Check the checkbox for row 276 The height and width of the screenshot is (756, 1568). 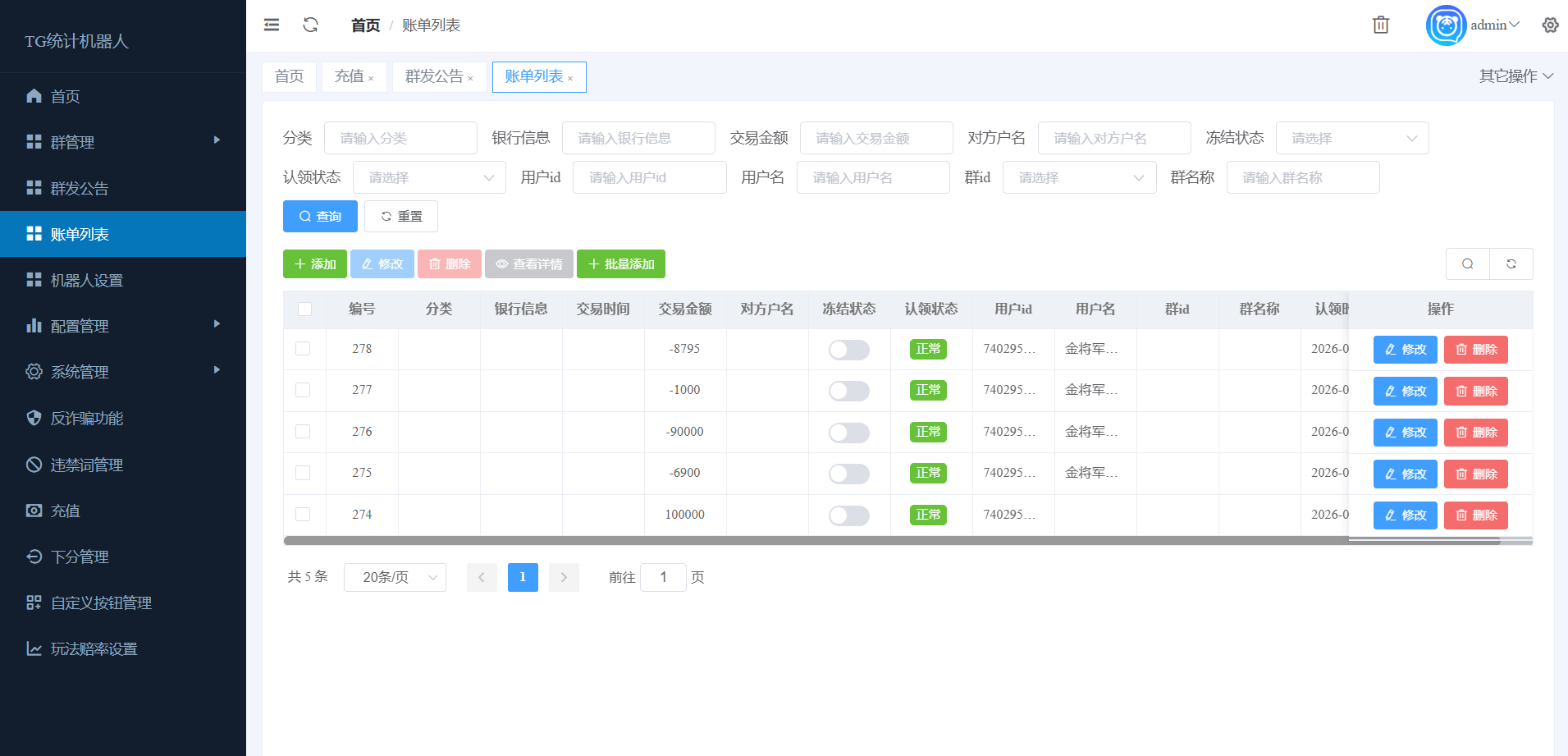[303, 432]
